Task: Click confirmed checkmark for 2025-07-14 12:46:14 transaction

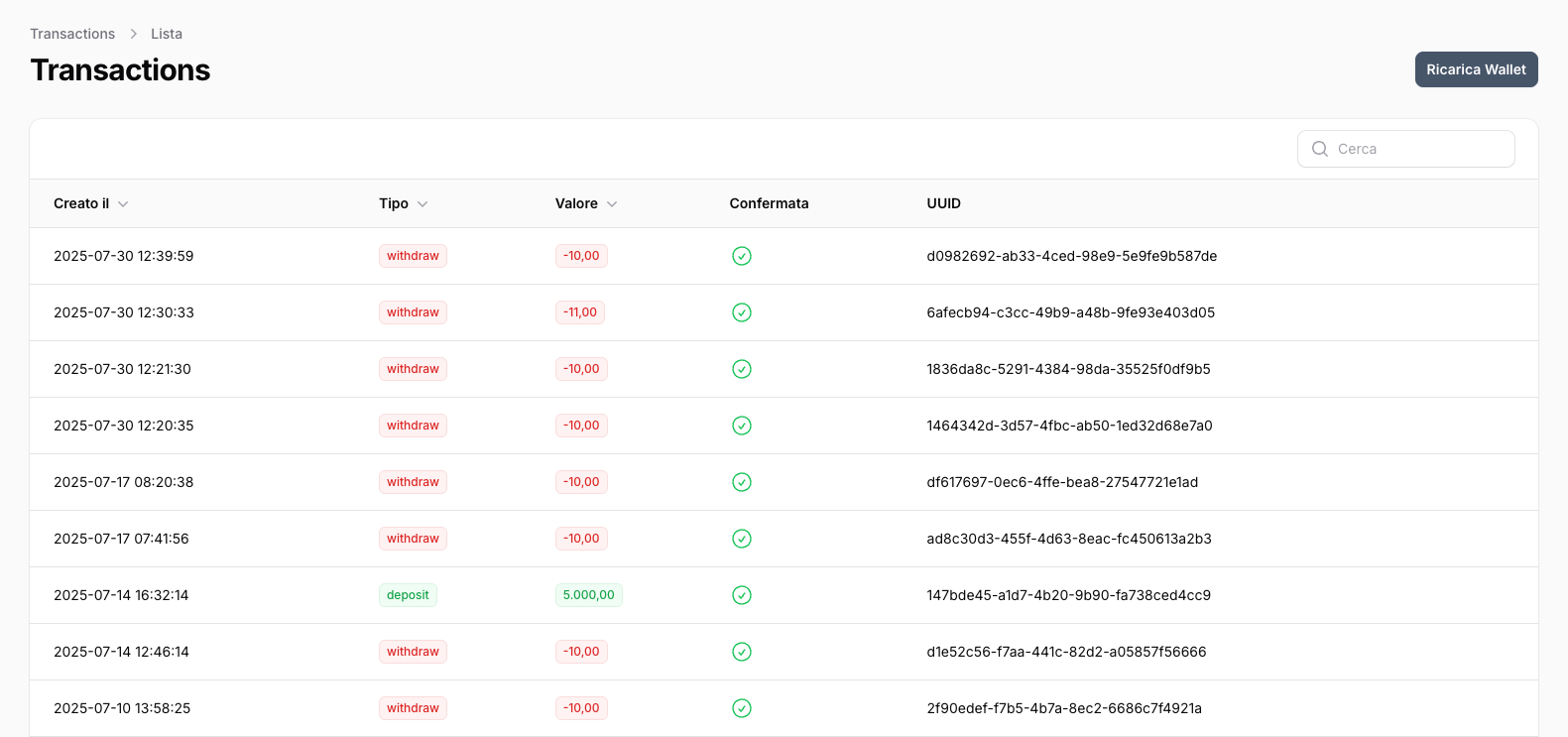Action: click(x=741, y=652)
